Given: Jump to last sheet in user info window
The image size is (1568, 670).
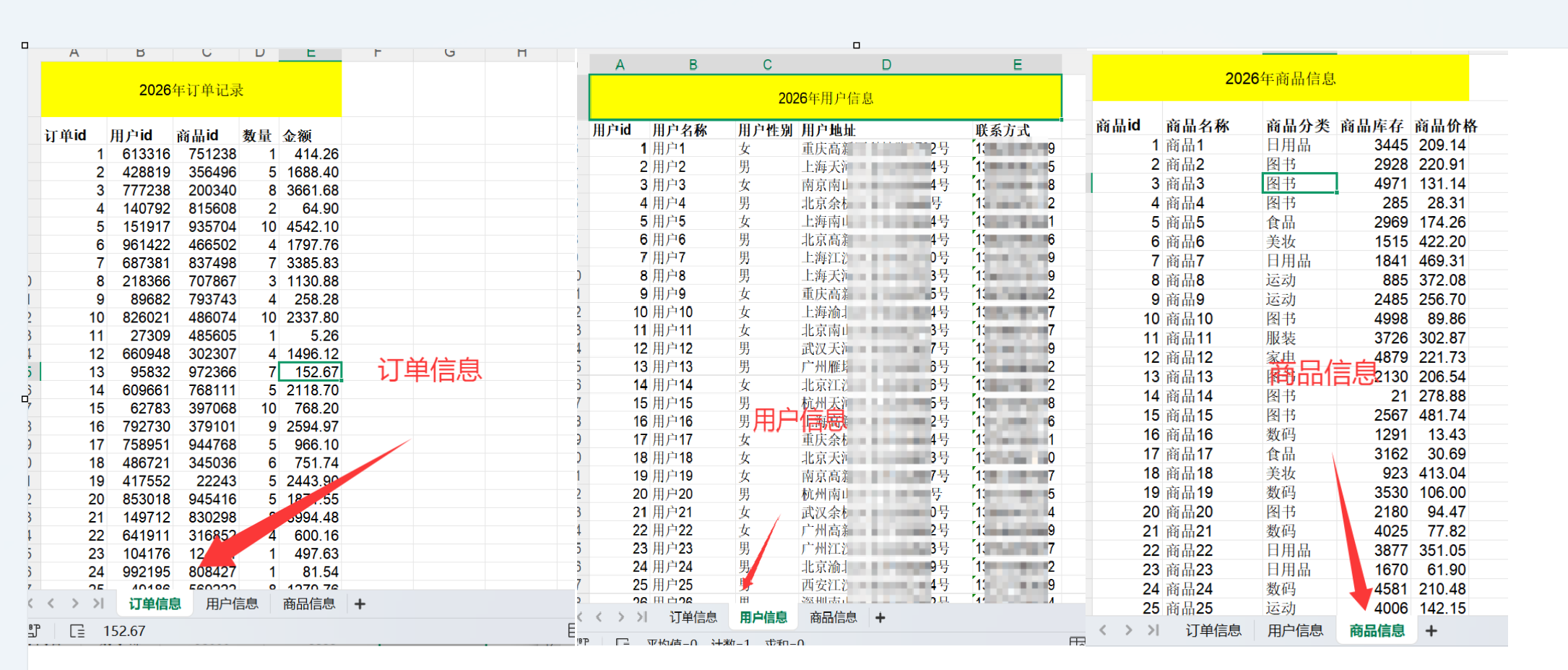Looking at the screenshot, I should pyautogui.click(x=642, y=617).
